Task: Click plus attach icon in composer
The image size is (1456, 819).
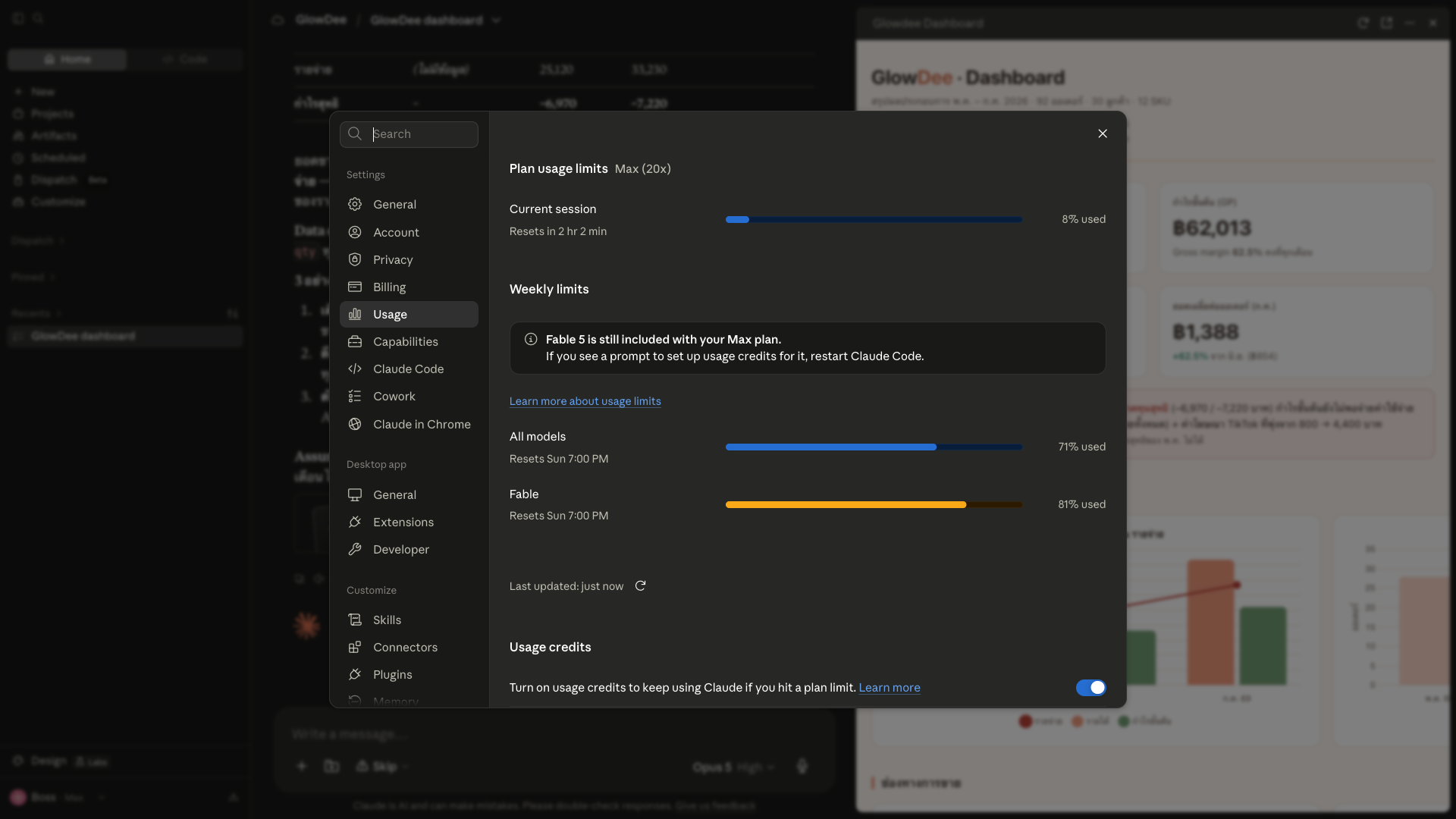Action: [x=301, y=767]
